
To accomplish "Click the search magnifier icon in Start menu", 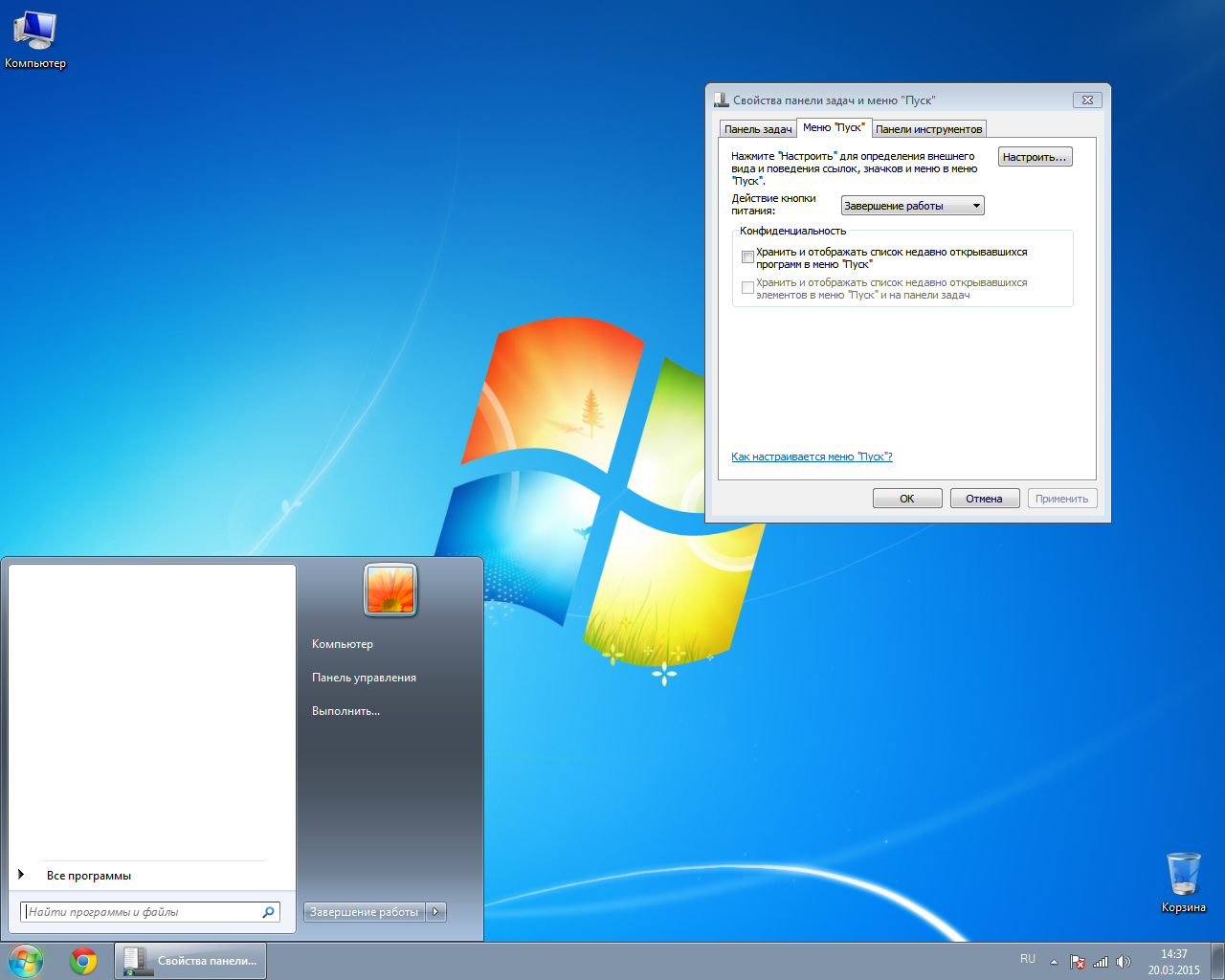I will (268, 912).
